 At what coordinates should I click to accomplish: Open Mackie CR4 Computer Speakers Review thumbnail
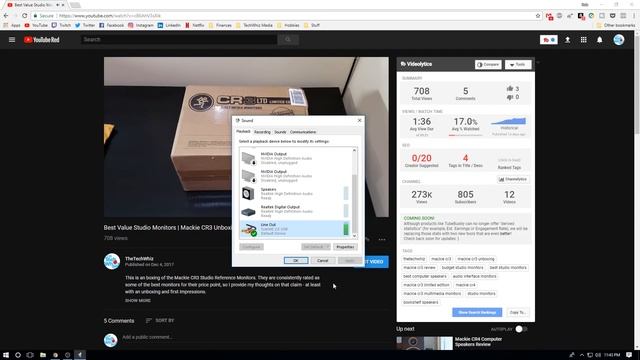pos(424,343)
